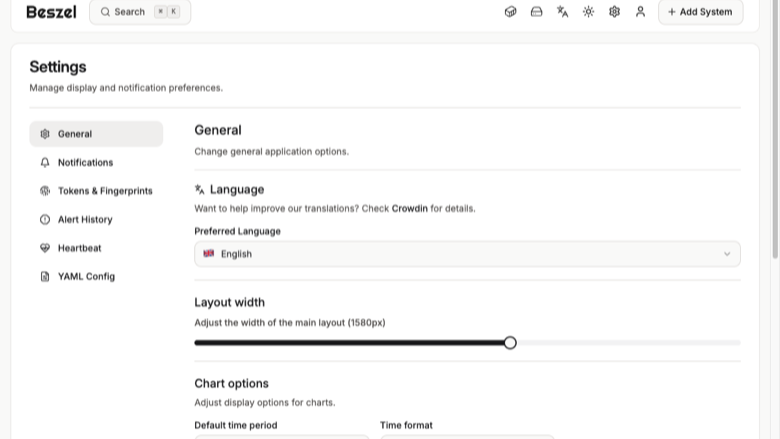Open the language translate icon in header
Screen dimensions: 780x439
point(562,11)
